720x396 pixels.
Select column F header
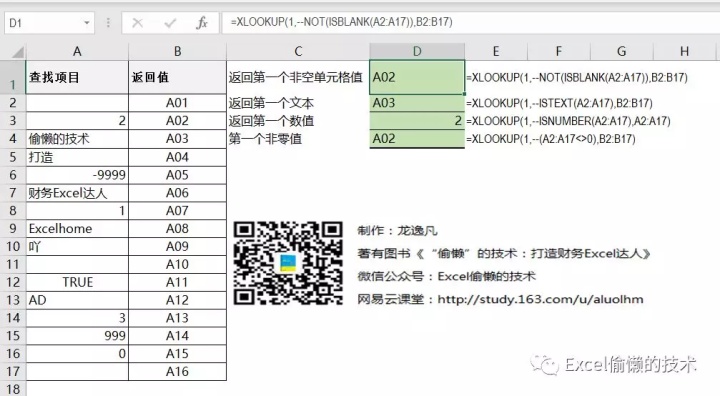pyautogui.click(x=558, y=51)
